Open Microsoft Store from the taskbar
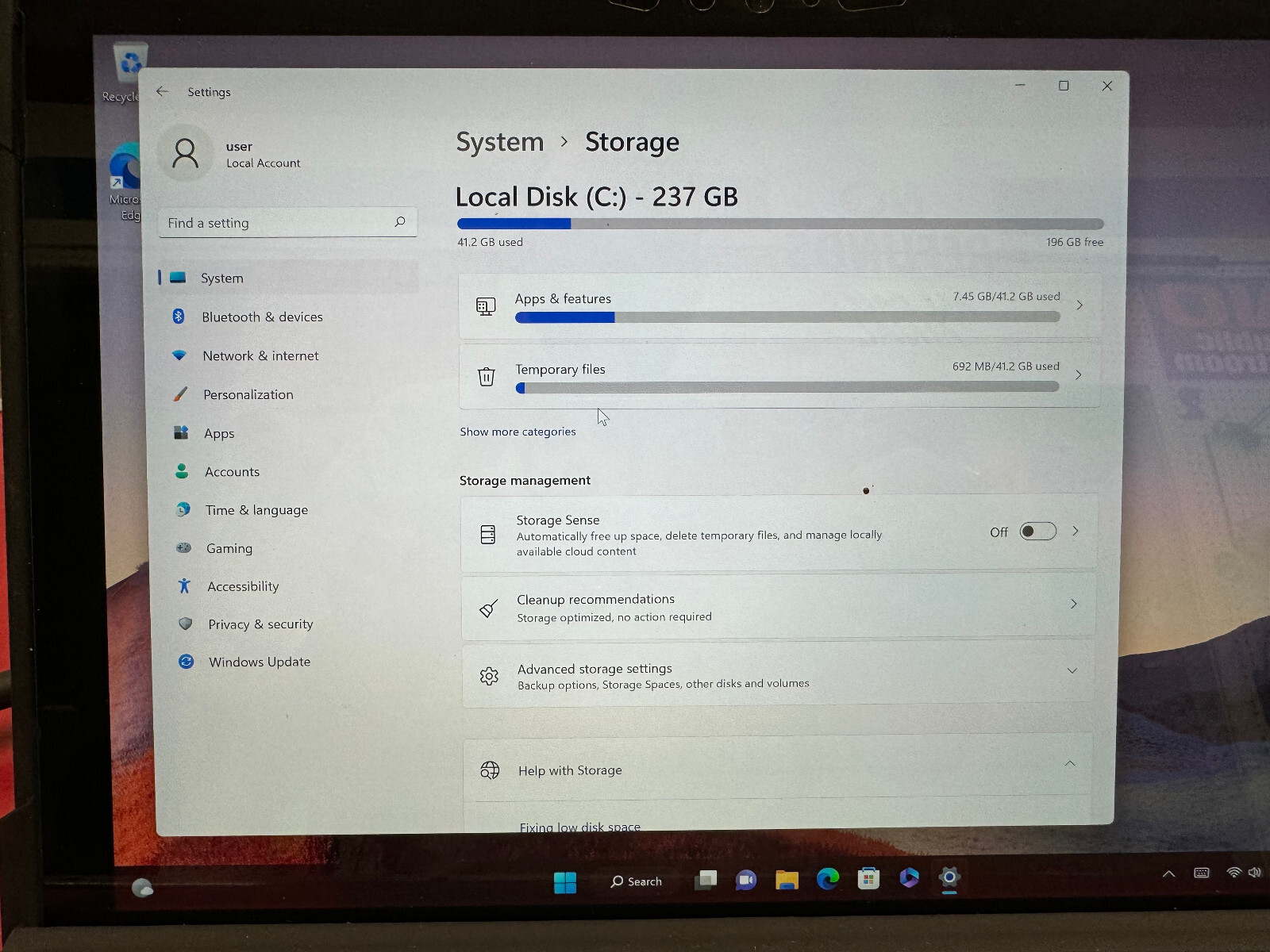This screenshot has height=952, width=1270. 868,878
